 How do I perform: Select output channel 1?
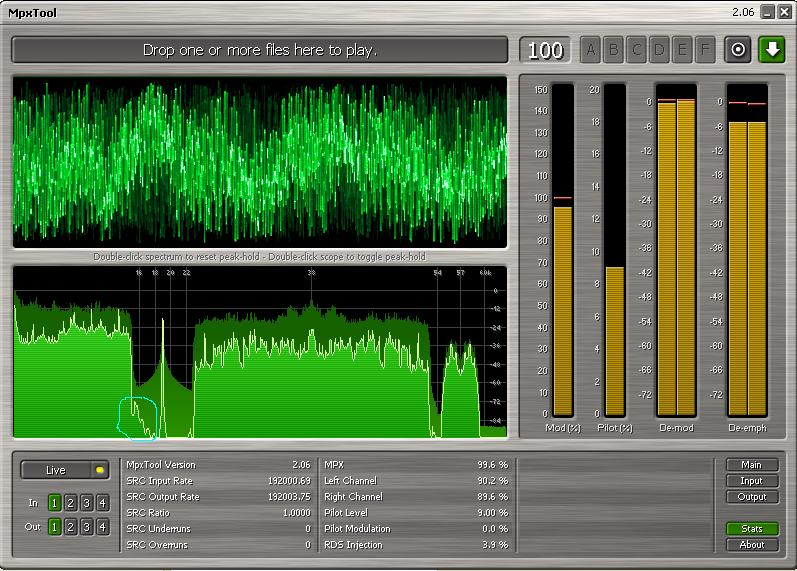pyautogui.click(x=54, y=527)
